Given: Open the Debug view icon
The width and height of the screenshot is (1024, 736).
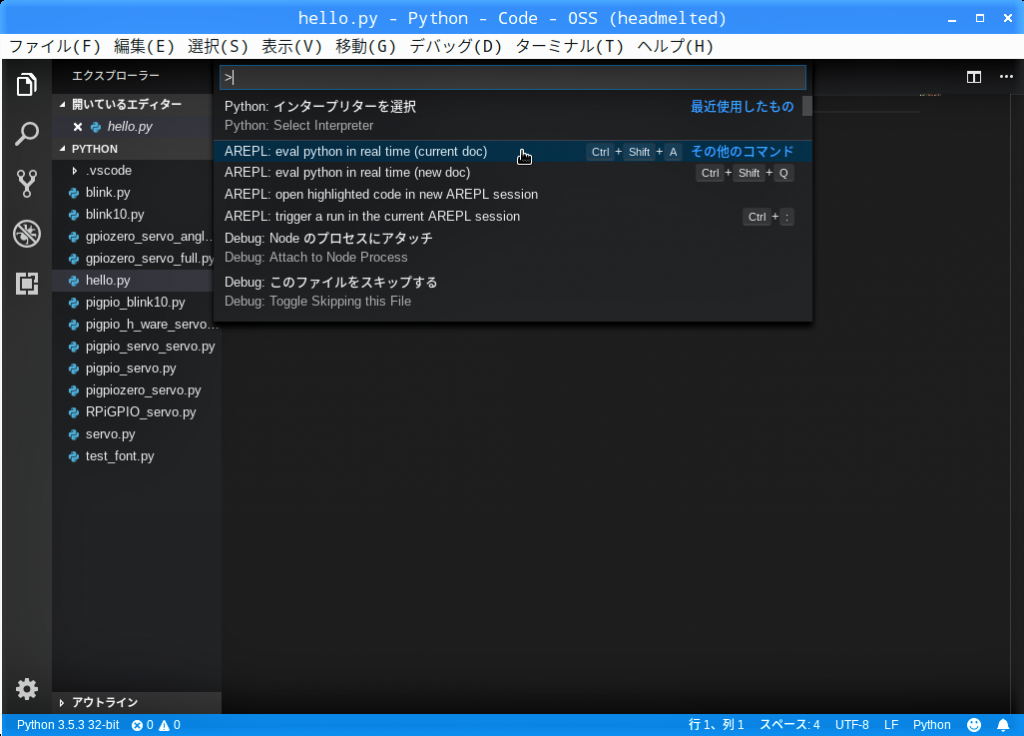Looking at the screenshot, I should tap(27, 234).
